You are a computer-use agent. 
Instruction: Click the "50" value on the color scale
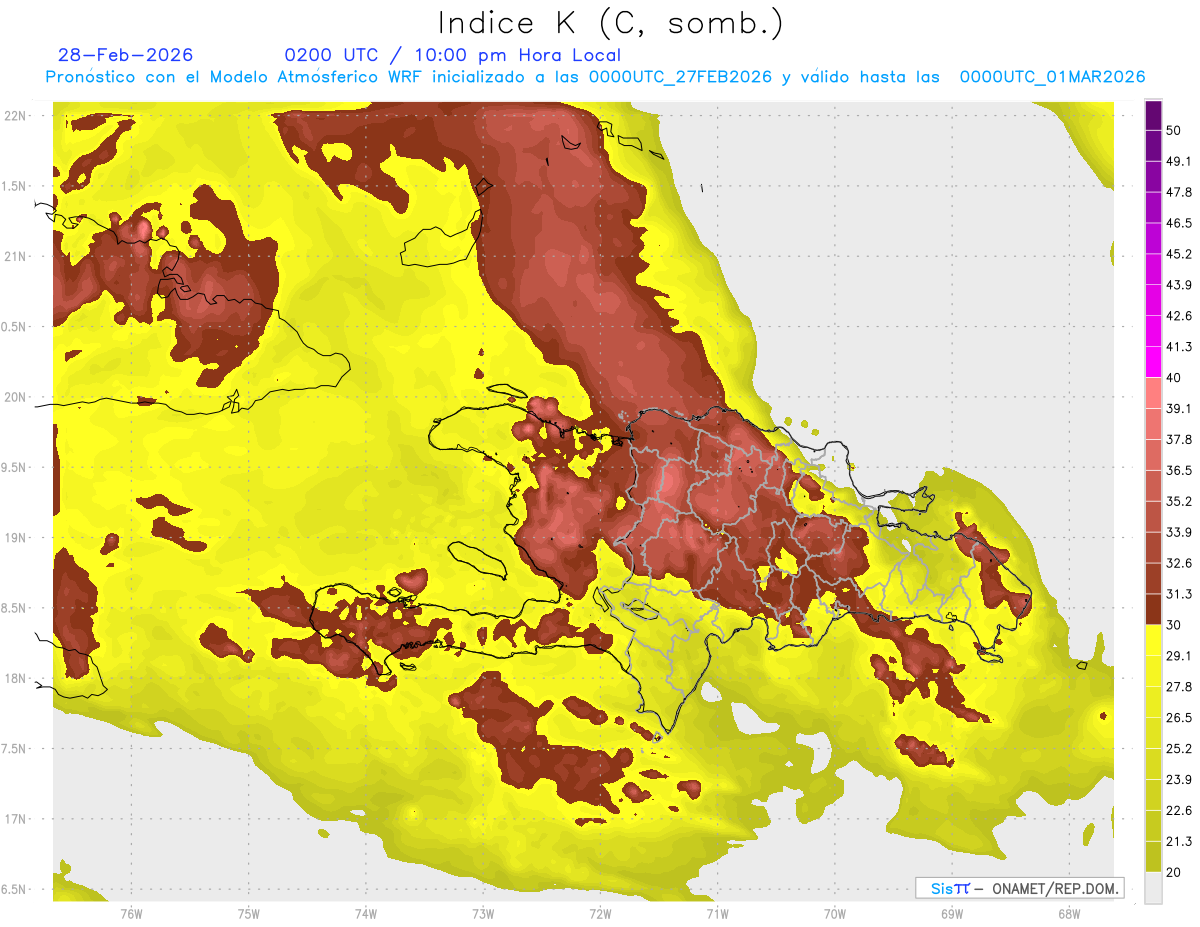point(1174,130)
